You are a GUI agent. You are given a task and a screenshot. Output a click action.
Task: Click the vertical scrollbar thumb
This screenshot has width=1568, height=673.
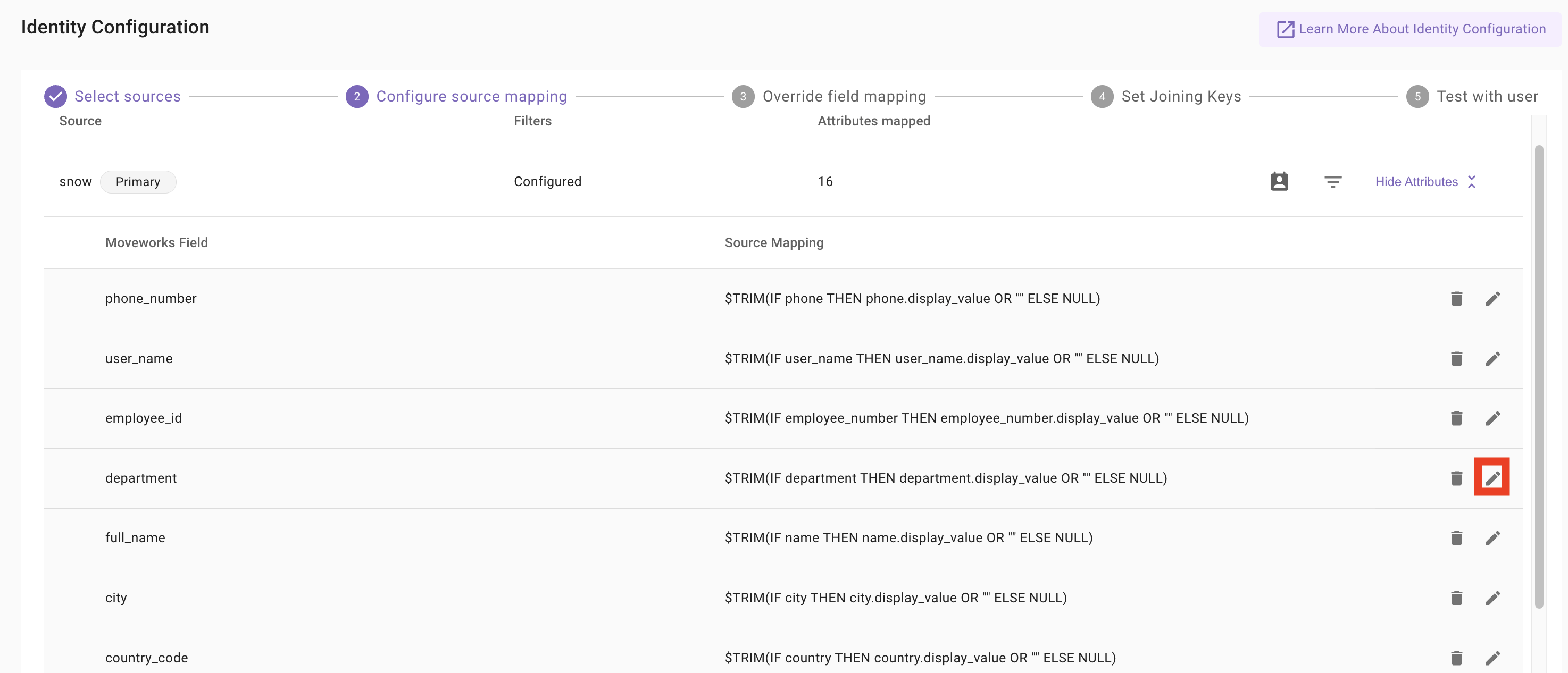(1539, 376)
